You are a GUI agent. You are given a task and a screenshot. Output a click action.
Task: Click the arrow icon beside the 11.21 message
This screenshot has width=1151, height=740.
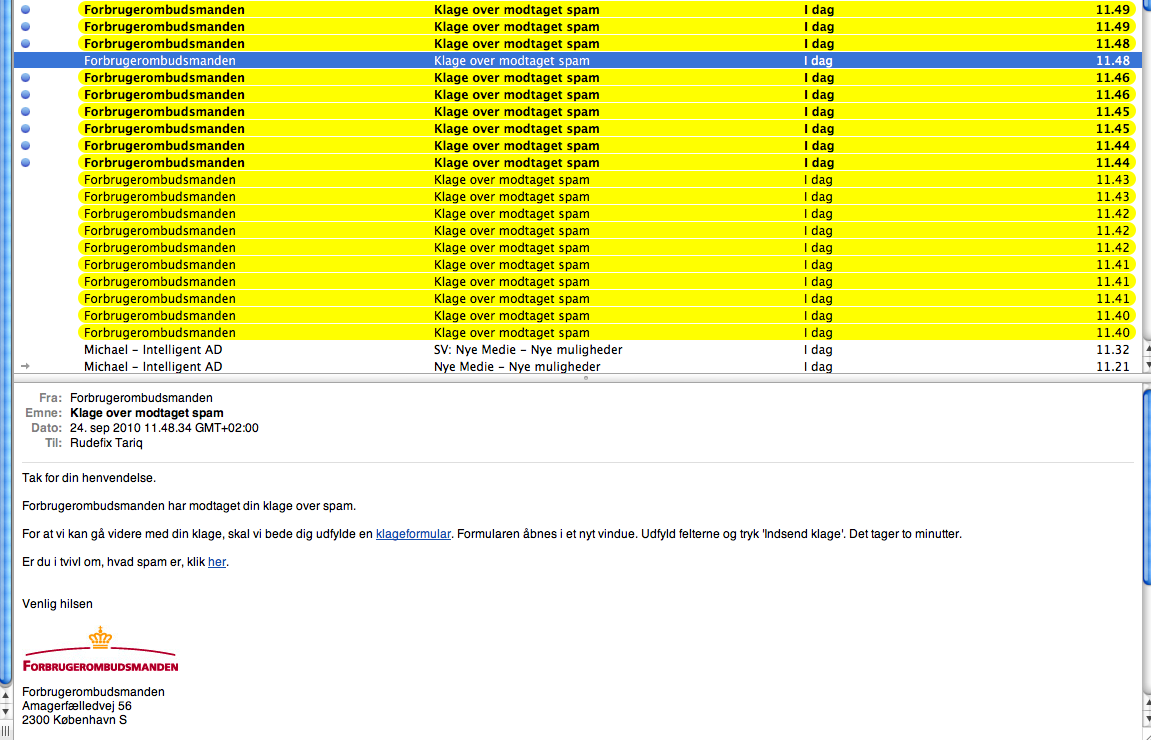click(x=25, y=367)
